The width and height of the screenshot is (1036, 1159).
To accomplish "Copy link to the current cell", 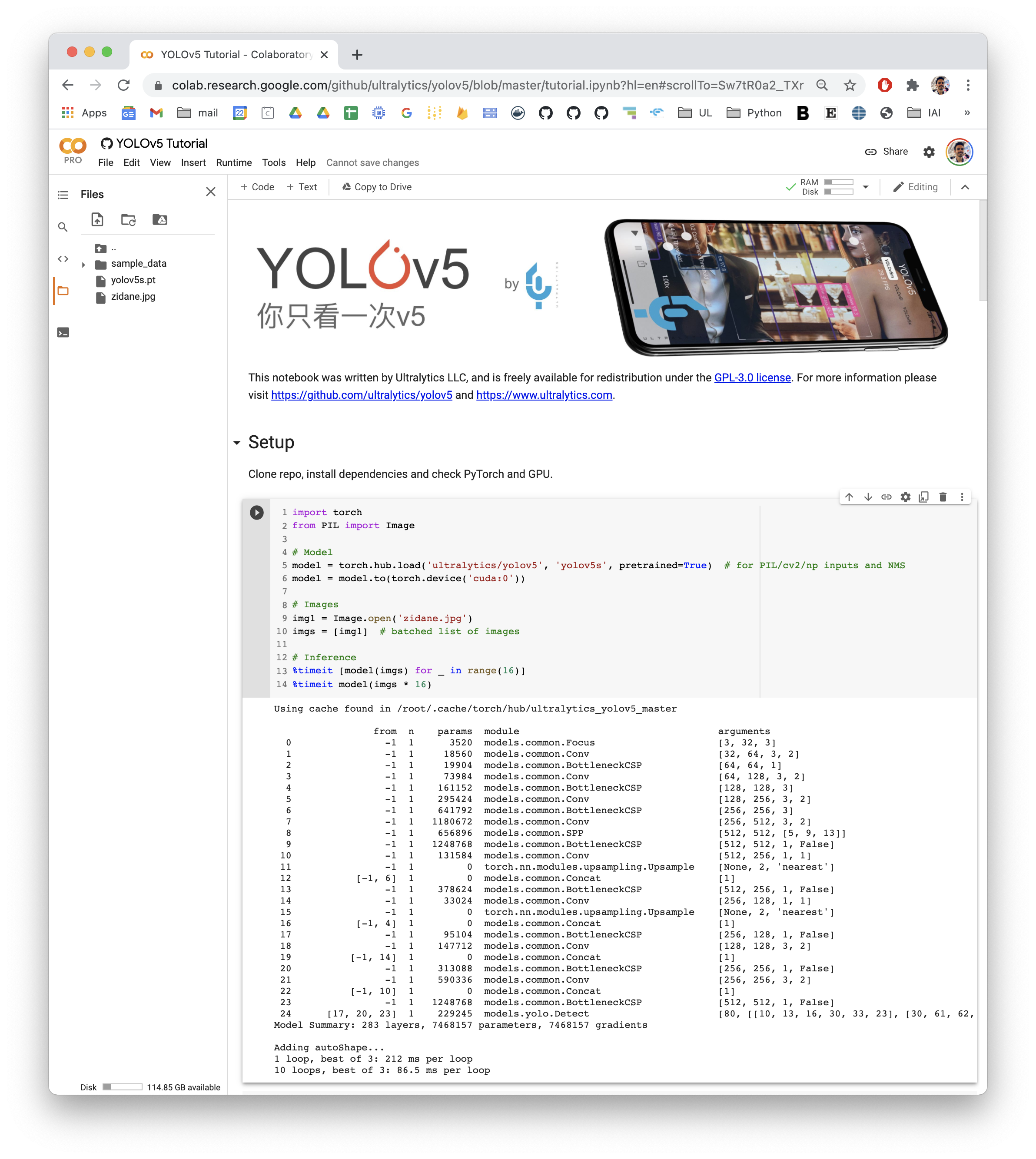I will pos(886,497).
